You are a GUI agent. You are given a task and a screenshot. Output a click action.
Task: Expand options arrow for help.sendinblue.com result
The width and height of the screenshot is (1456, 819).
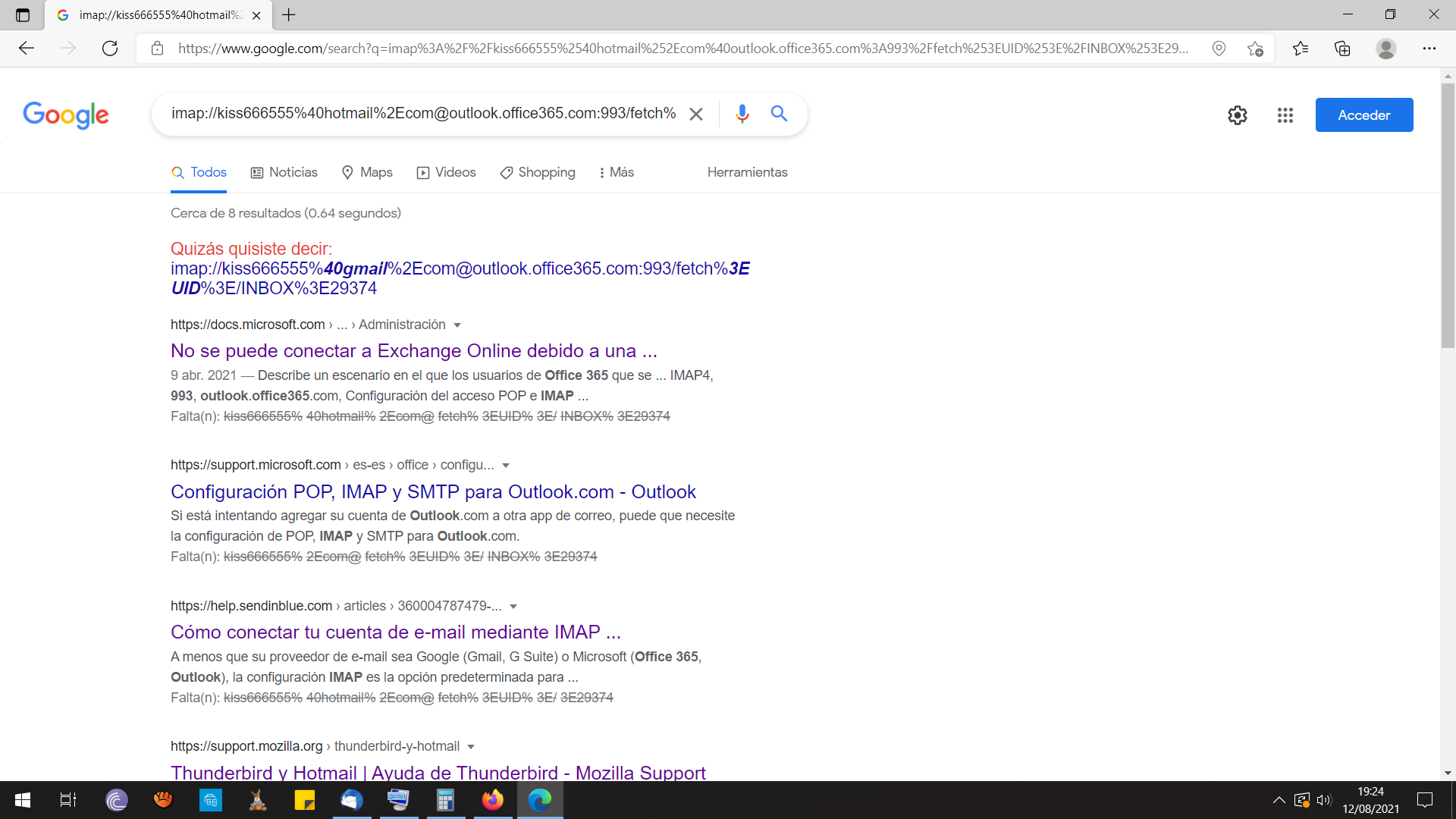[513, 607]
